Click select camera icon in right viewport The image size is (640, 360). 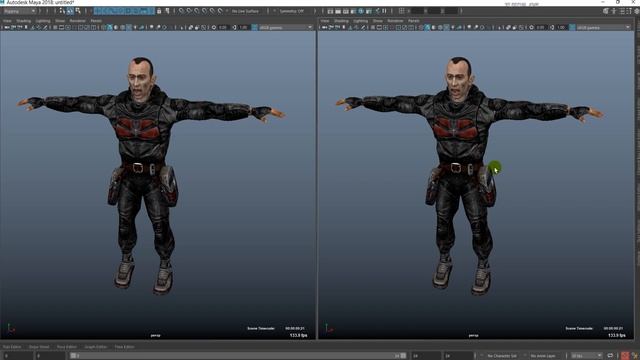(324, 27)
